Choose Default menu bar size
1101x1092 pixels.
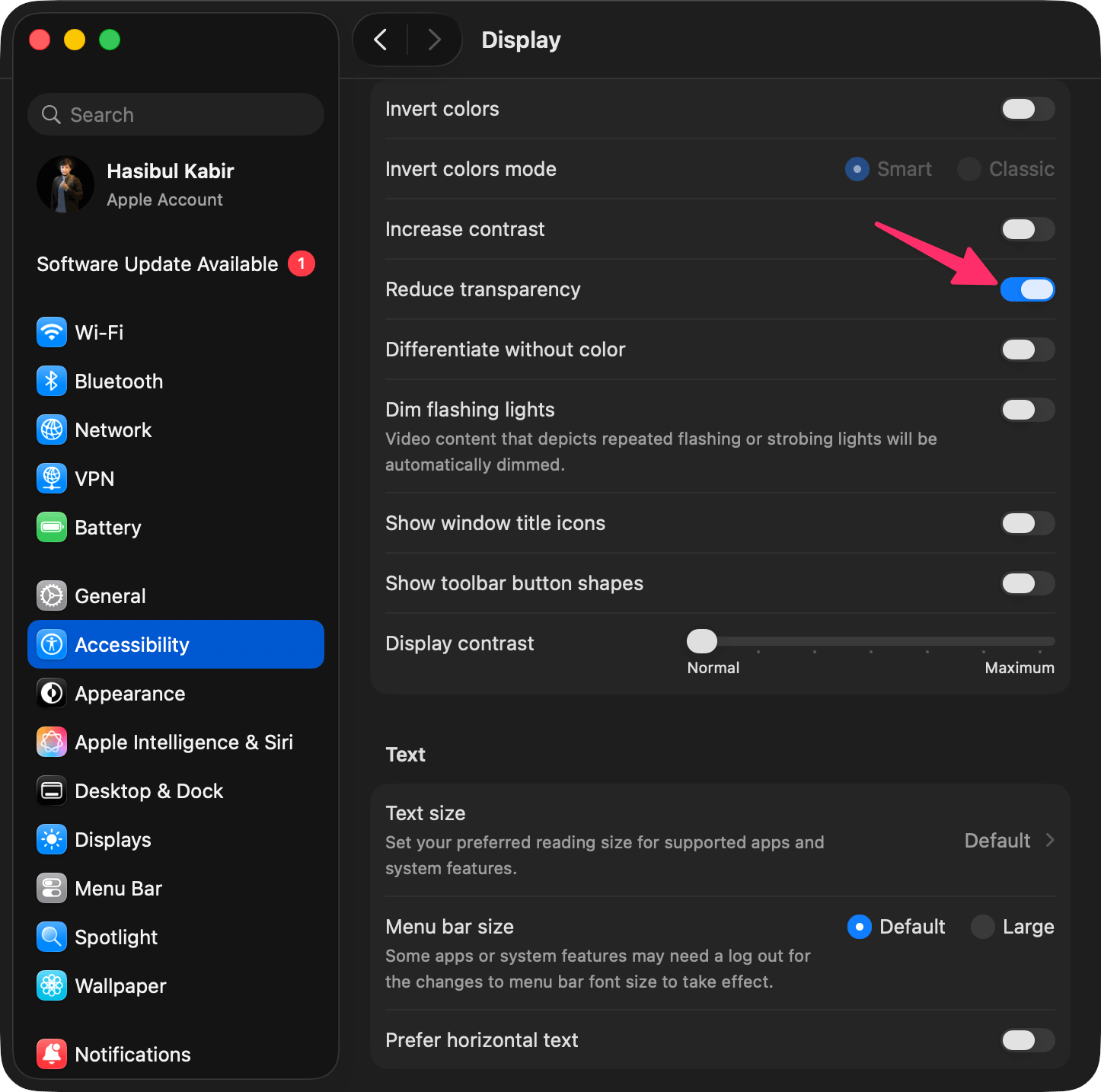[x=860, y=927]
